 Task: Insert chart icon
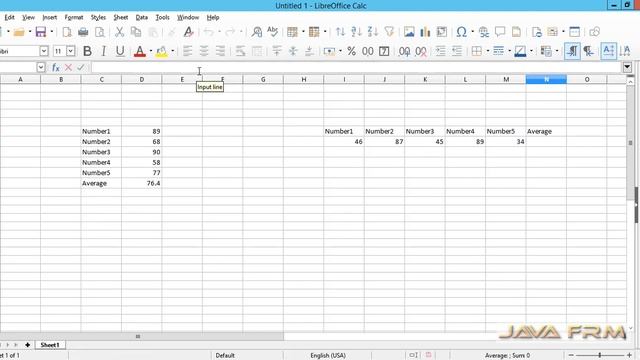click(x=425, y=32)
